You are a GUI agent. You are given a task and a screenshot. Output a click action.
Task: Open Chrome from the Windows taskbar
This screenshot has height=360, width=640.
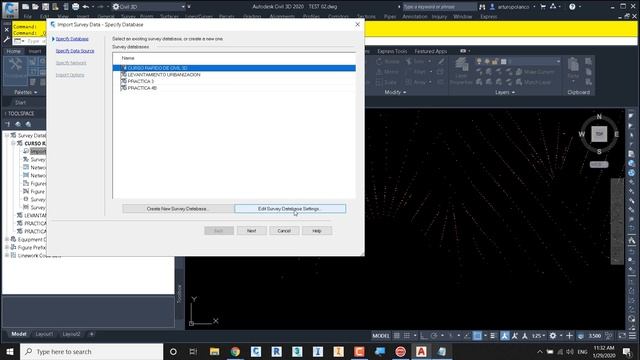click(235, 351)
